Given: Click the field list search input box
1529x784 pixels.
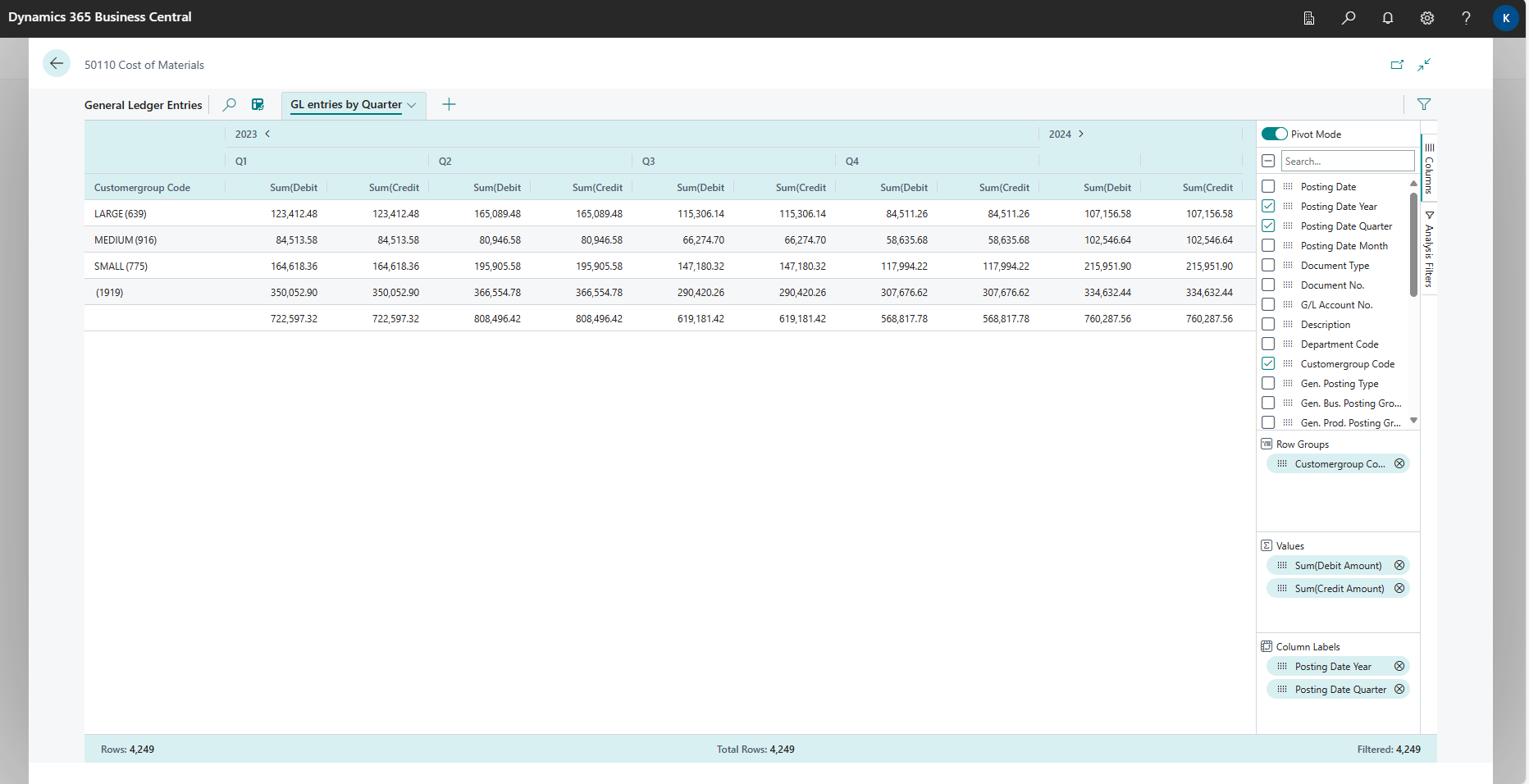Looking at the screenshot, I should [1348, 161].
